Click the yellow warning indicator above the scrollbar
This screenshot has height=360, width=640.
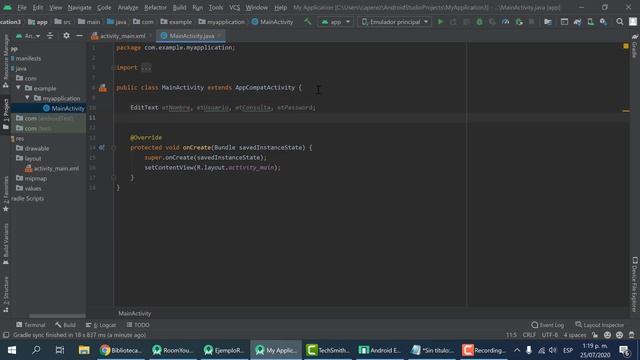[x=626, y=46]
